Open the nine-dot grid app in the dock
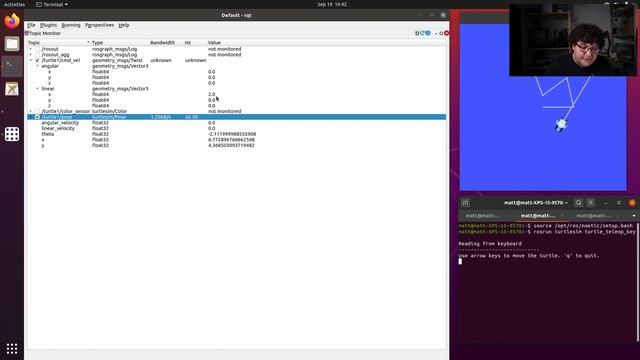640x360 pixels. [12, 134]
